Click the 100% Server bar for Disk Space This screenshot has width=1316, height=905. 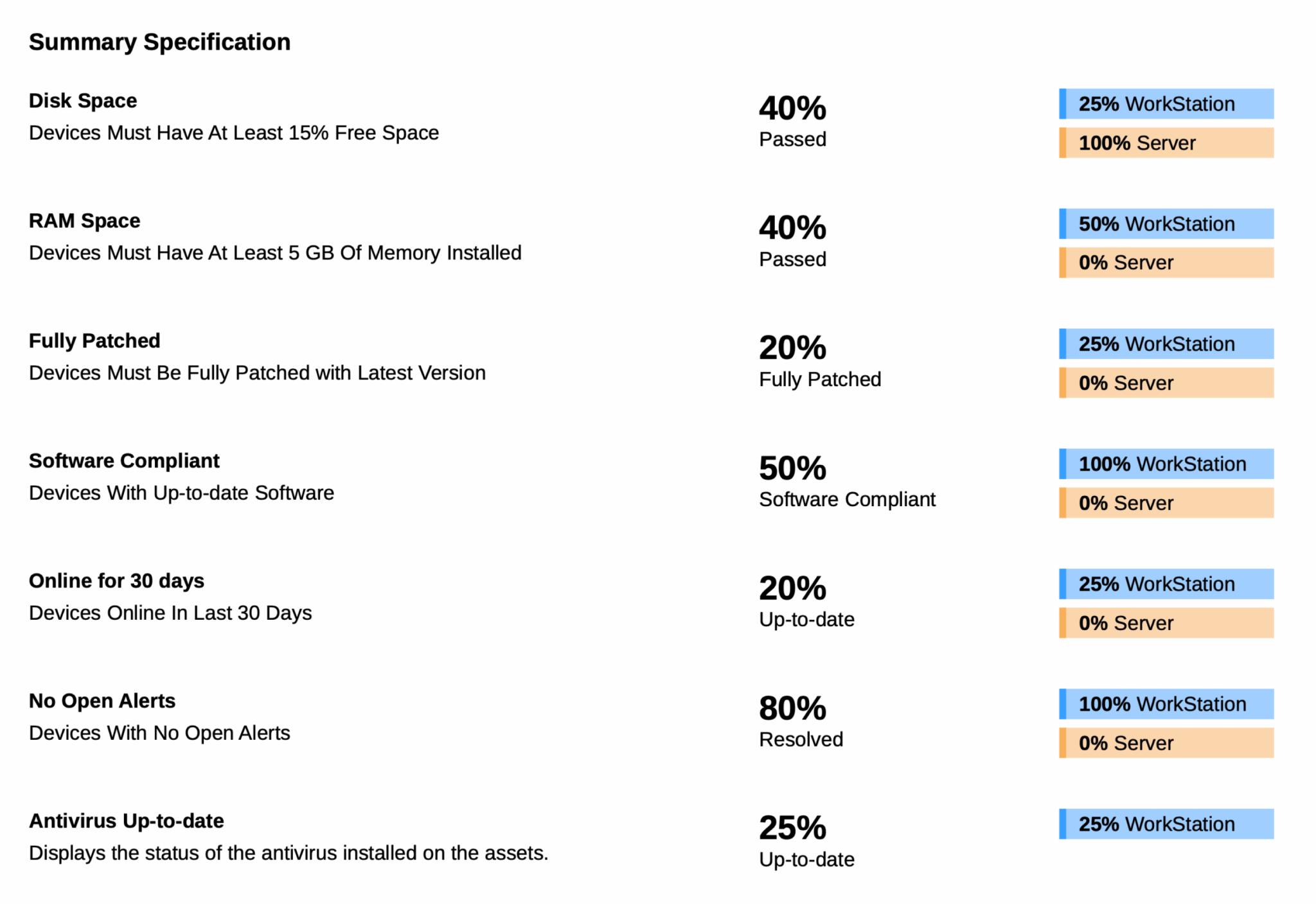(1166, 143)
